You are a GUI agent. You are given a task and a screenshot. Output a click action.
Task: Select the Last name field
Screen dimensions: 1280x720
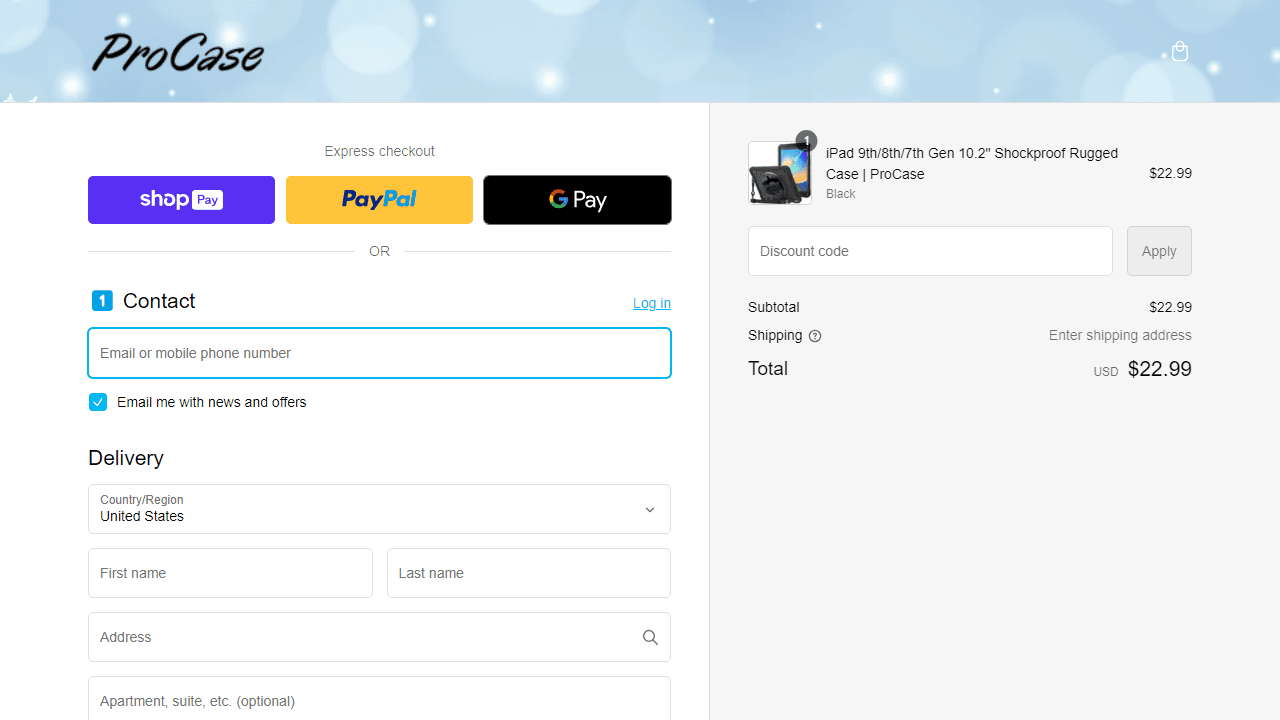tap(529, 573)
